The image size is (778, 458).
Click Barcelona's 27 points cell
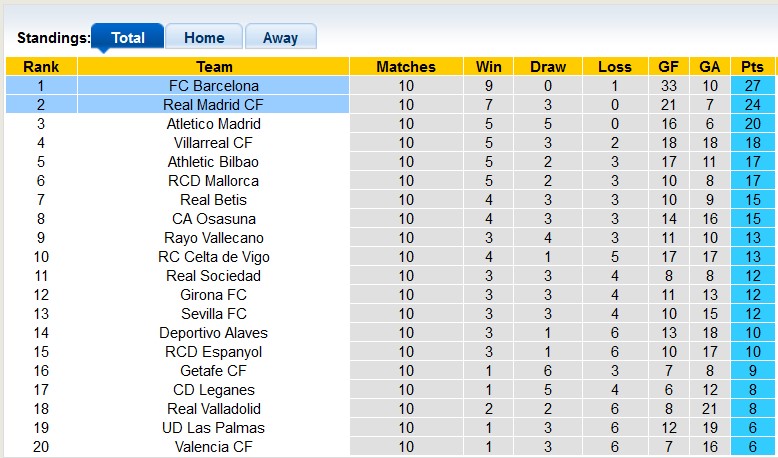point(752,86)
